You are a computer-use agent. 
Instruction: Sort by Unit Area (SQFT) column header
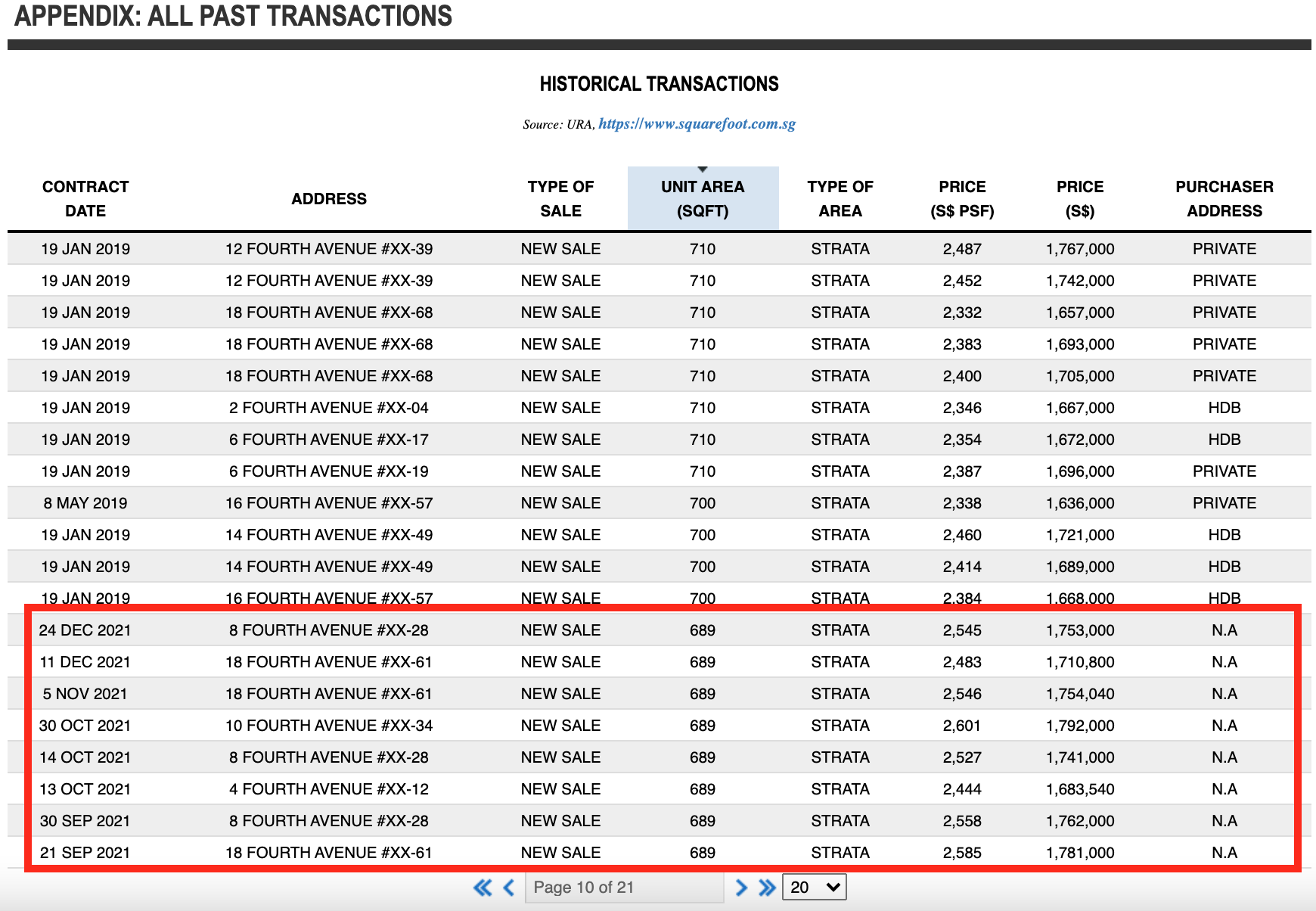(703, 199)
